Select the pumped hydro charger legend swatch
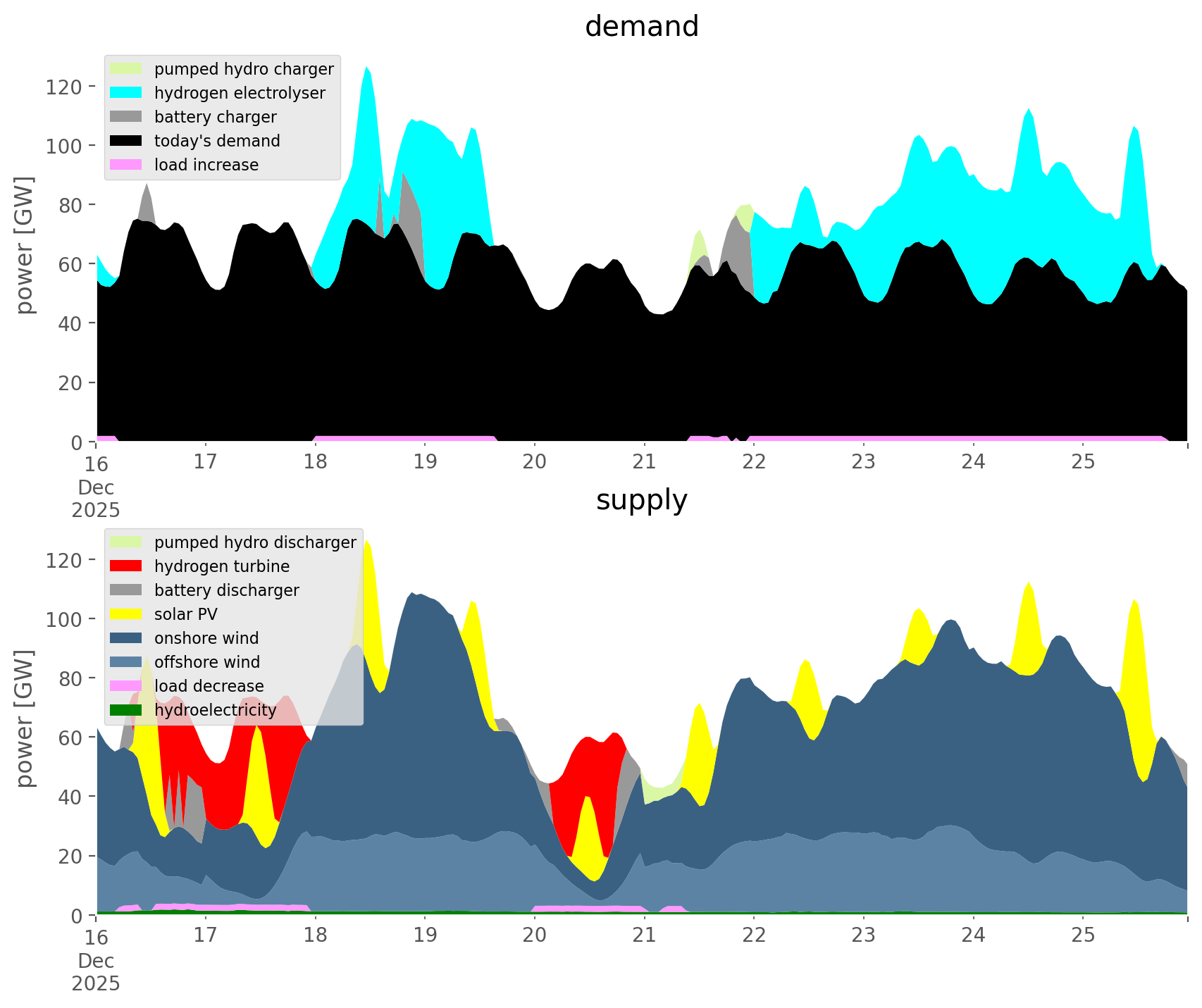This screenshot has height=1008, width=1202. [x=126, y=69]
